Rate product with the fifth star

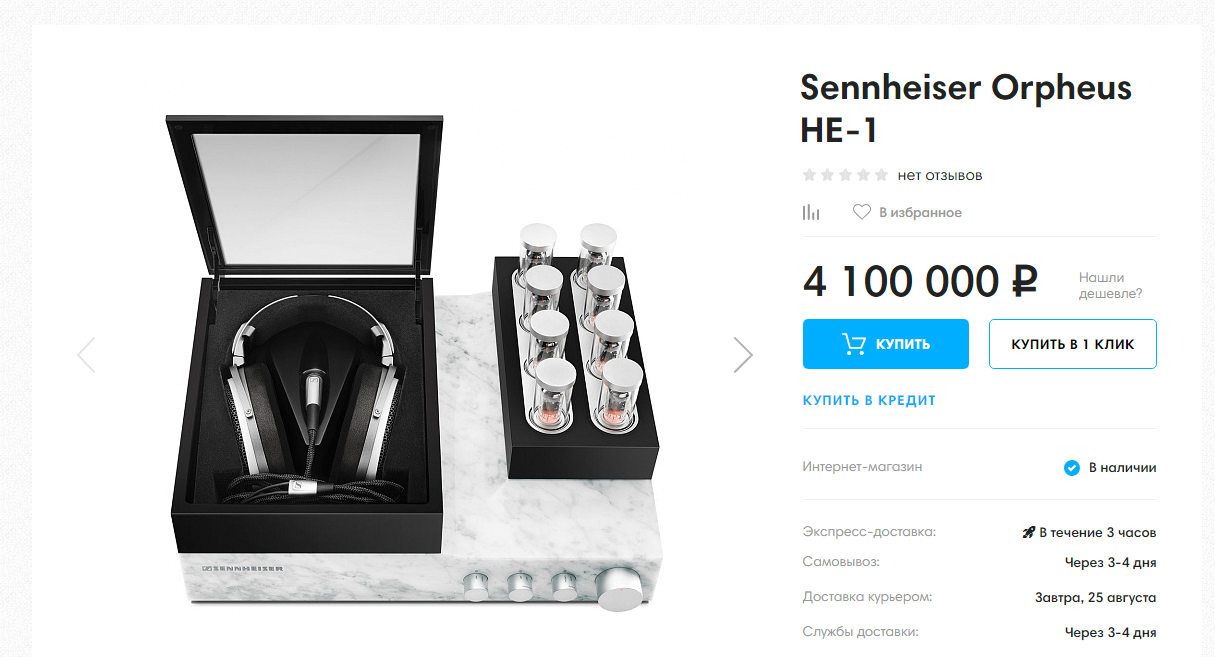[880, 175]
